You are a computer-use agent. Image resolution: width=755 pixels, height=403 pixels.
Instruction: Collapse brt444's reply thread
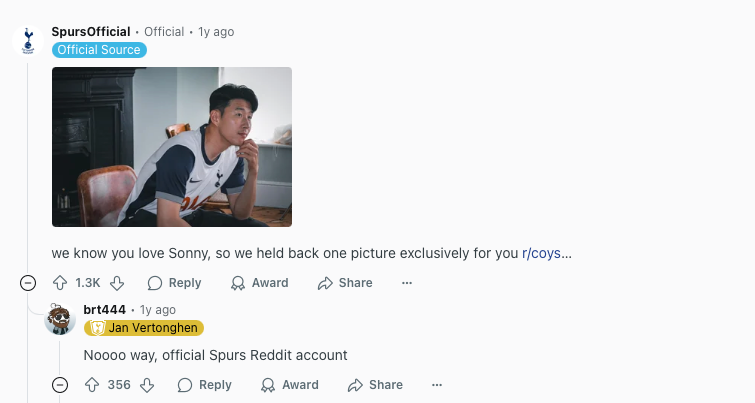[x=60, y=385]
